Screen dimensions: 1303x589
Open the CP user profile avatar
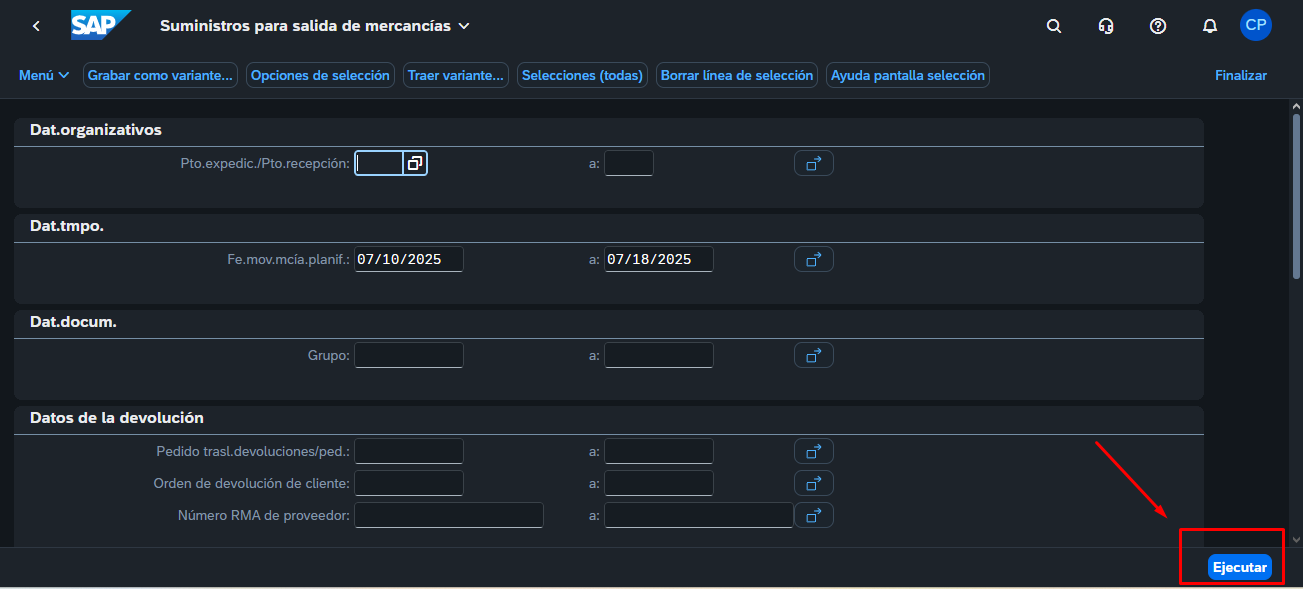(1255, 25)
